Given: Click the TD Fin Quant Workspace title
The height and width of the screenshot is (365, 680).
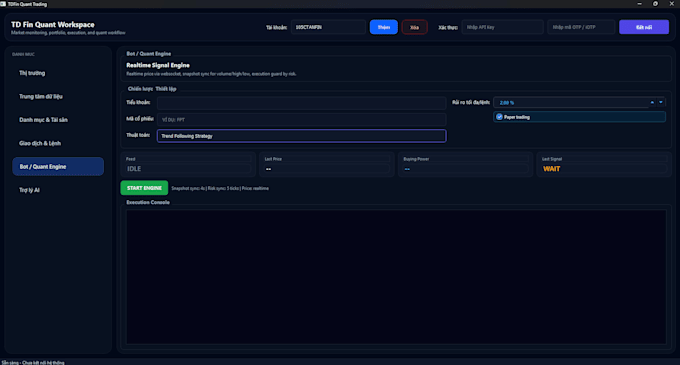Looking at the screenshot, I should coord(52,25).
